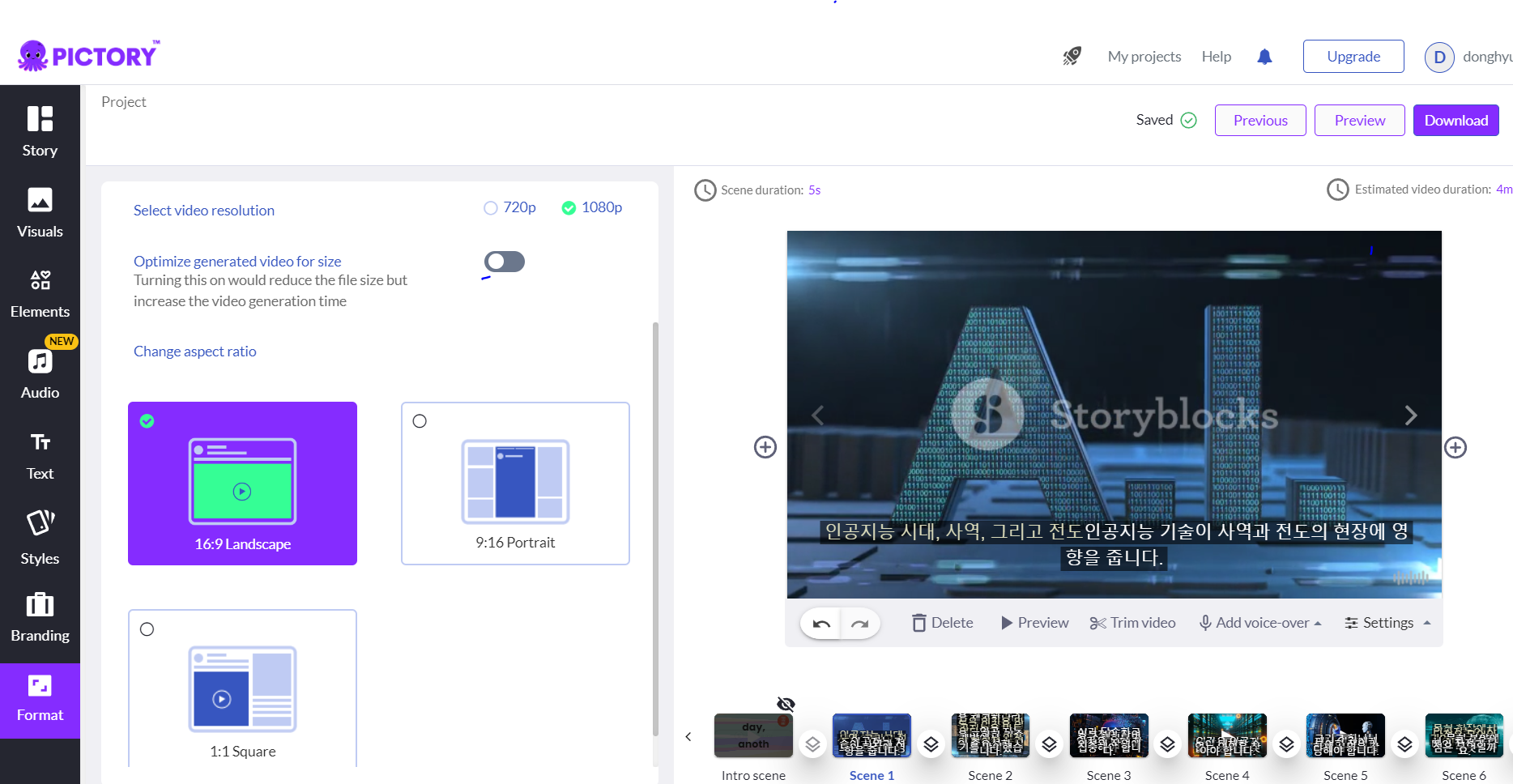1513x784 pixels.
Task: Click the scene duration 5s value
Action: 814,190
